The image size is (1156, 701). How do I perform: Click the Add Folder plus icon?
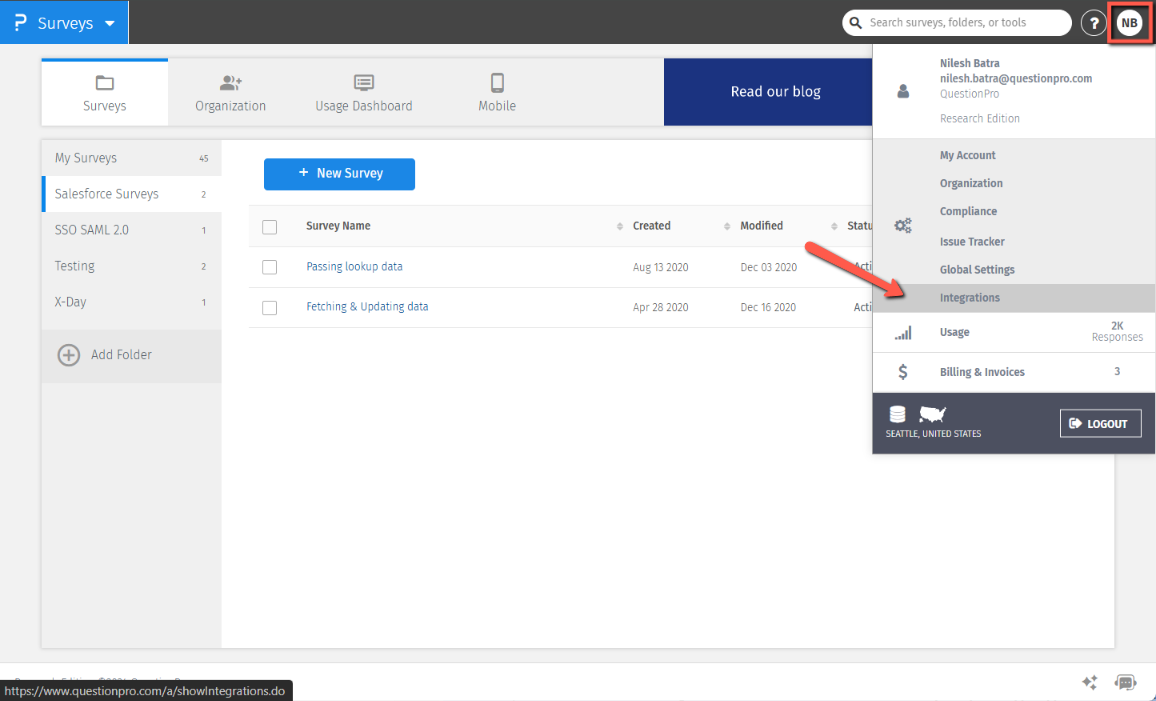click(69, 355)
